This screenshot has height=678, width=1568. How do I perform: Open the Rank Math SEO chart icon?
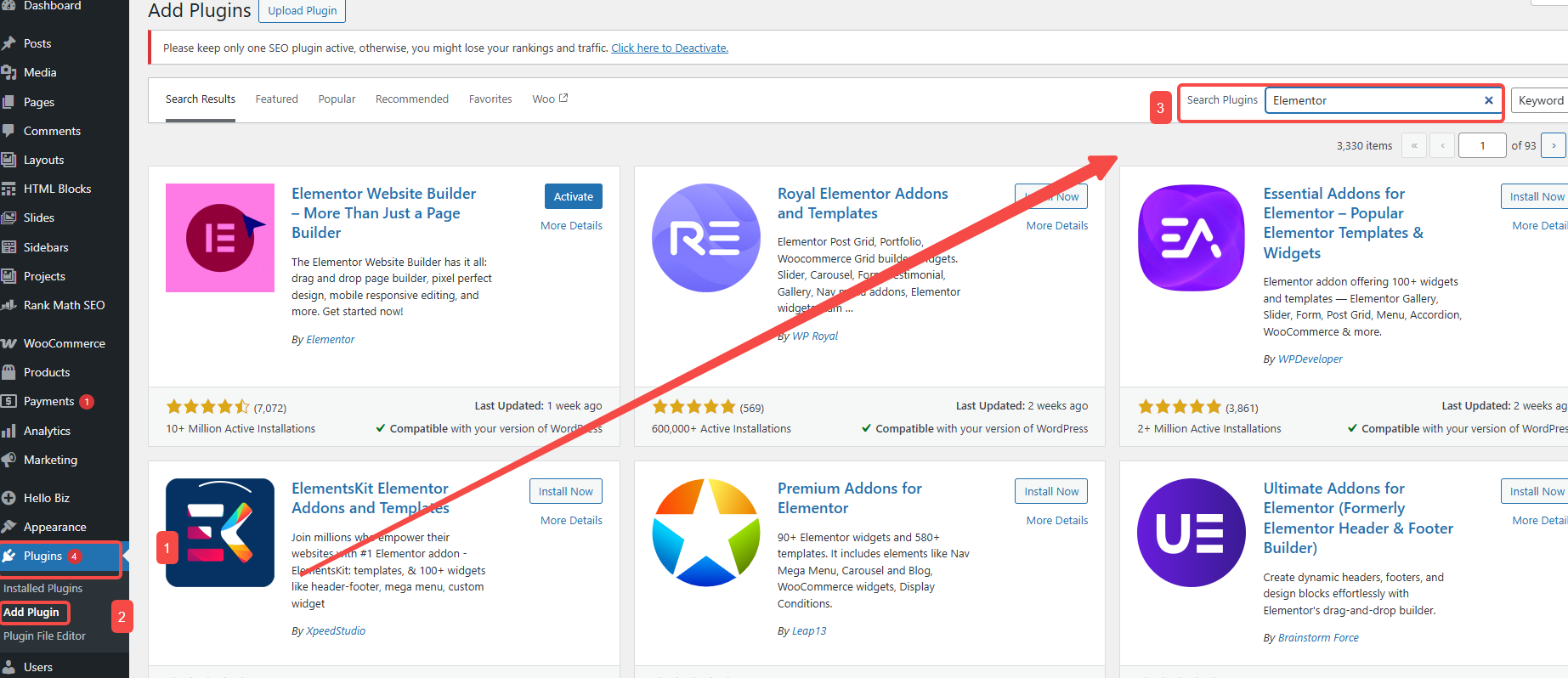point(8,305)
